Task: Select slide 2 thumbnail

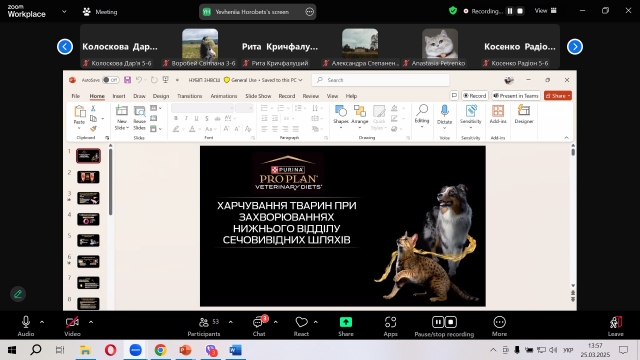Action: pos(88,177)
